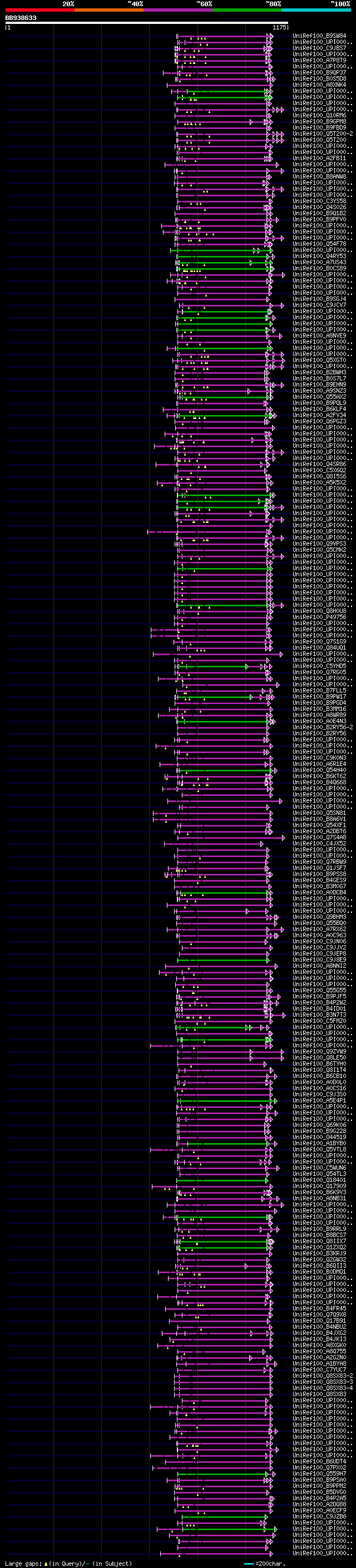Image resolution: width=356 pixels, height=1568 pixels.
Task: Choose entry UniRef100_A2FV34
Action: click(319, 415)
